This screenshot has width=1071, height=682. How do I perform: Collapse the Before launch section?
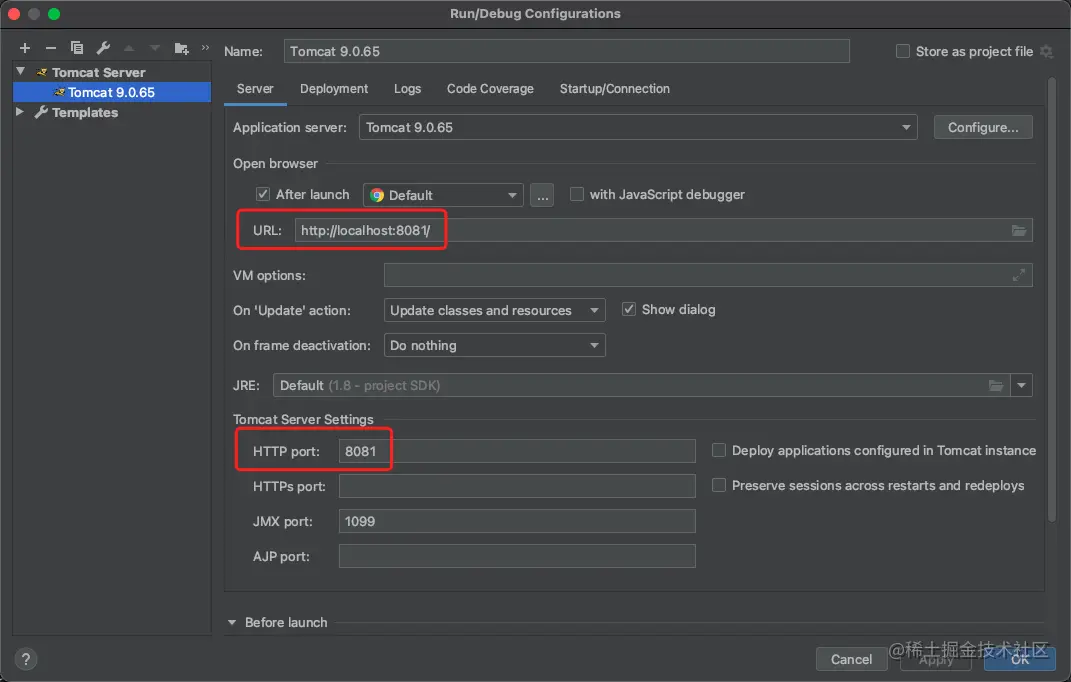click(x=232, y=623)
